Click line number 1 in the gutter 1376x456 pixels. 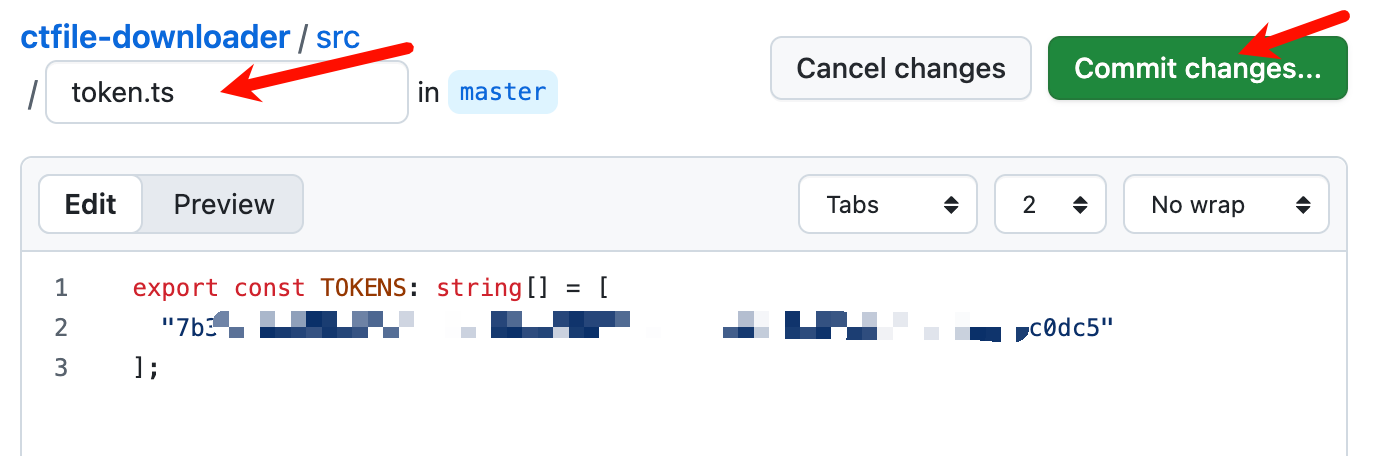[61, 289]
